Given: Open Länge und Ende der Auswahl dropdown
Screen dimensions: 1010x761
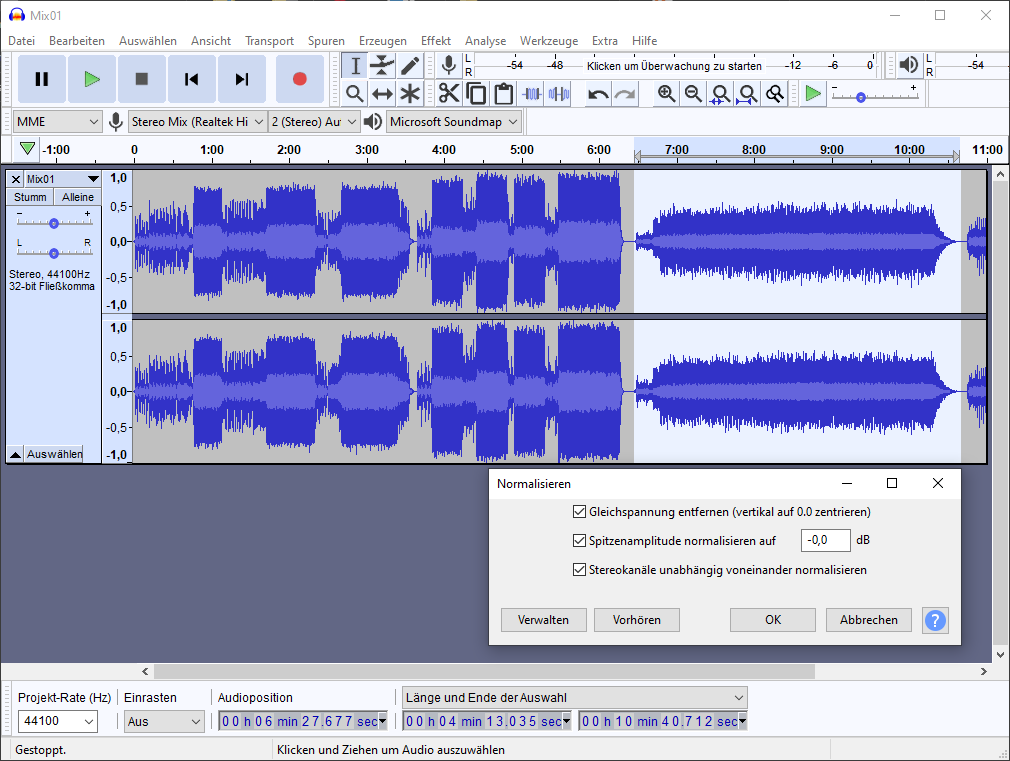Looking at the screenshot, I should 575,697.
